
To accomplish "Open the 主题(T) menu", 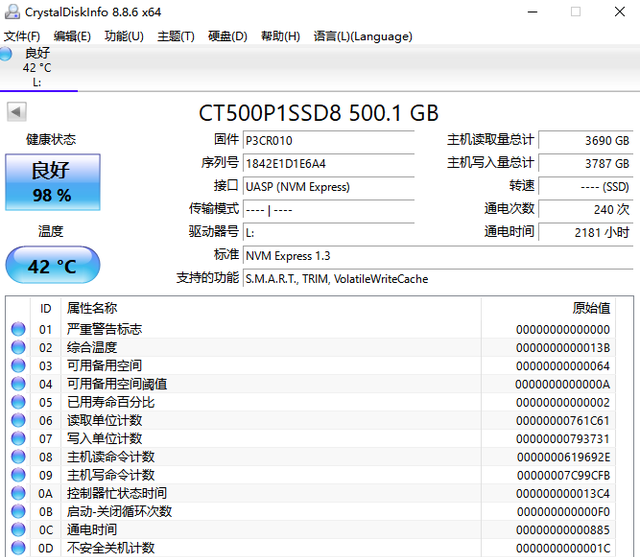I will [x=175, y=36].
